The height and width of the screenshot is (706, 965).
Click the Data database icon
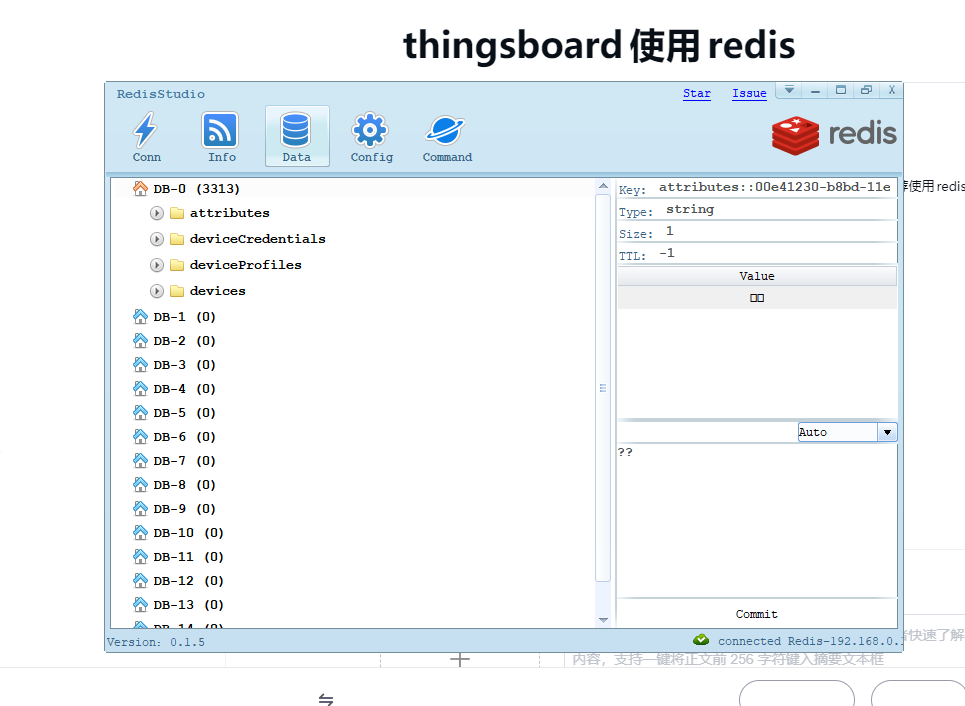click(296, 130)
